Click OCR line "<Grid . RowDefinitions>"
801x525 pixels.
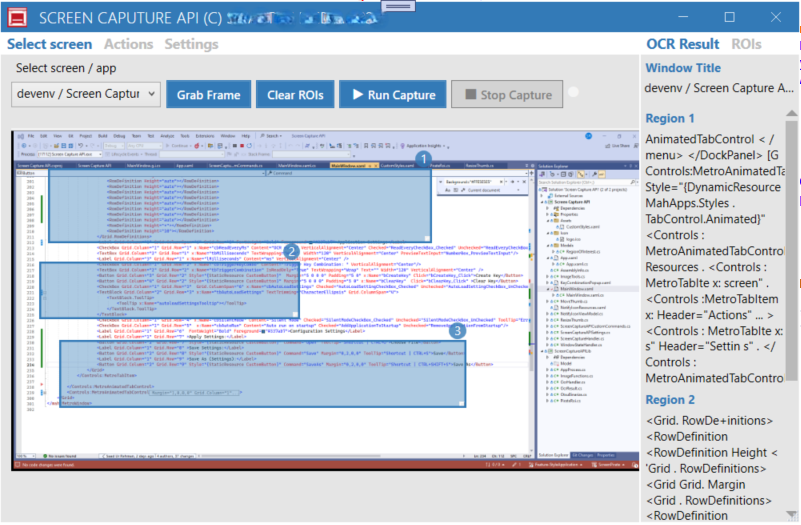709,500
